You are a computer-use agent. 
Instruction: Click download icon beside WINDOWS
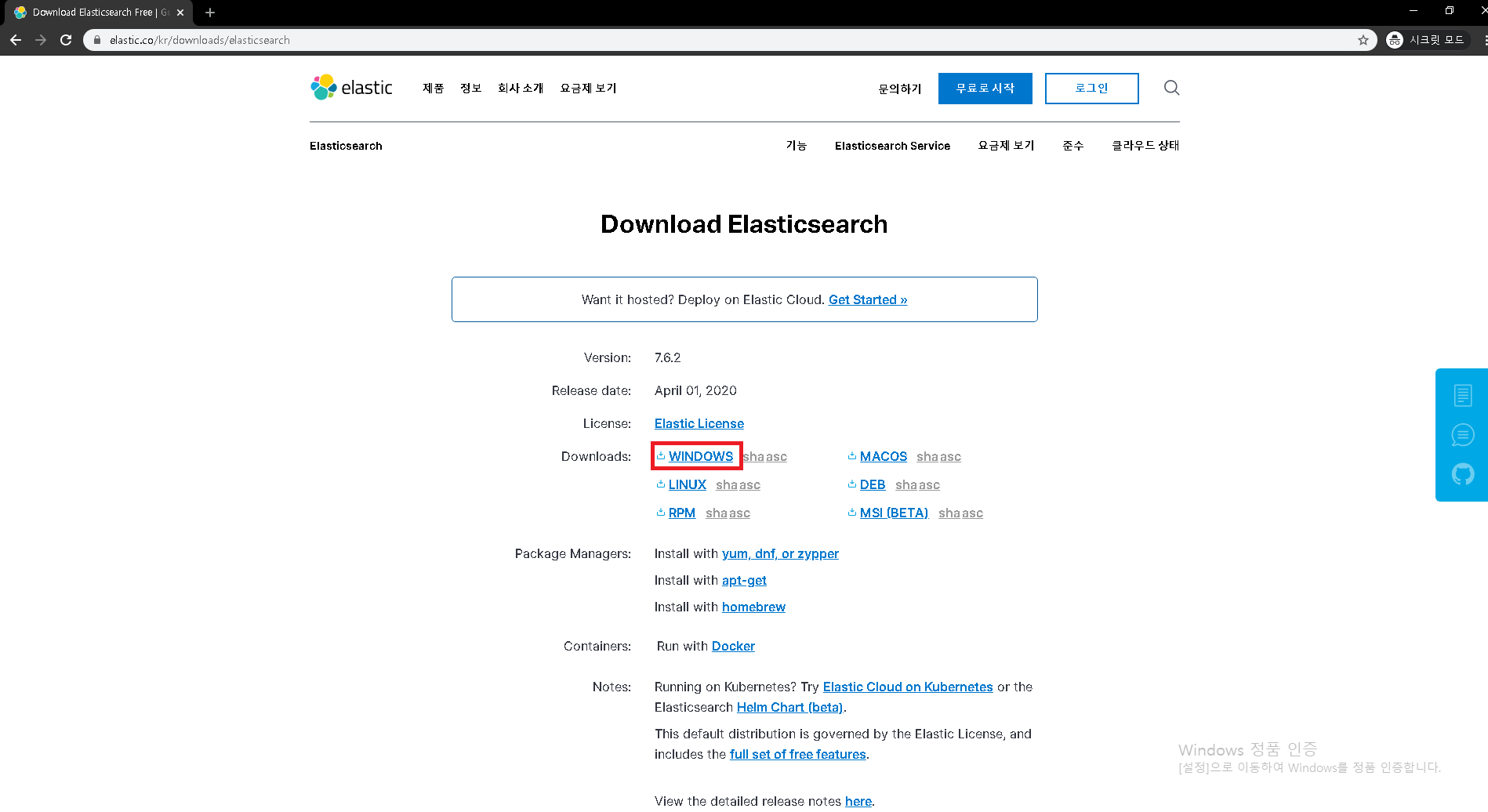[x=661, y=455]
